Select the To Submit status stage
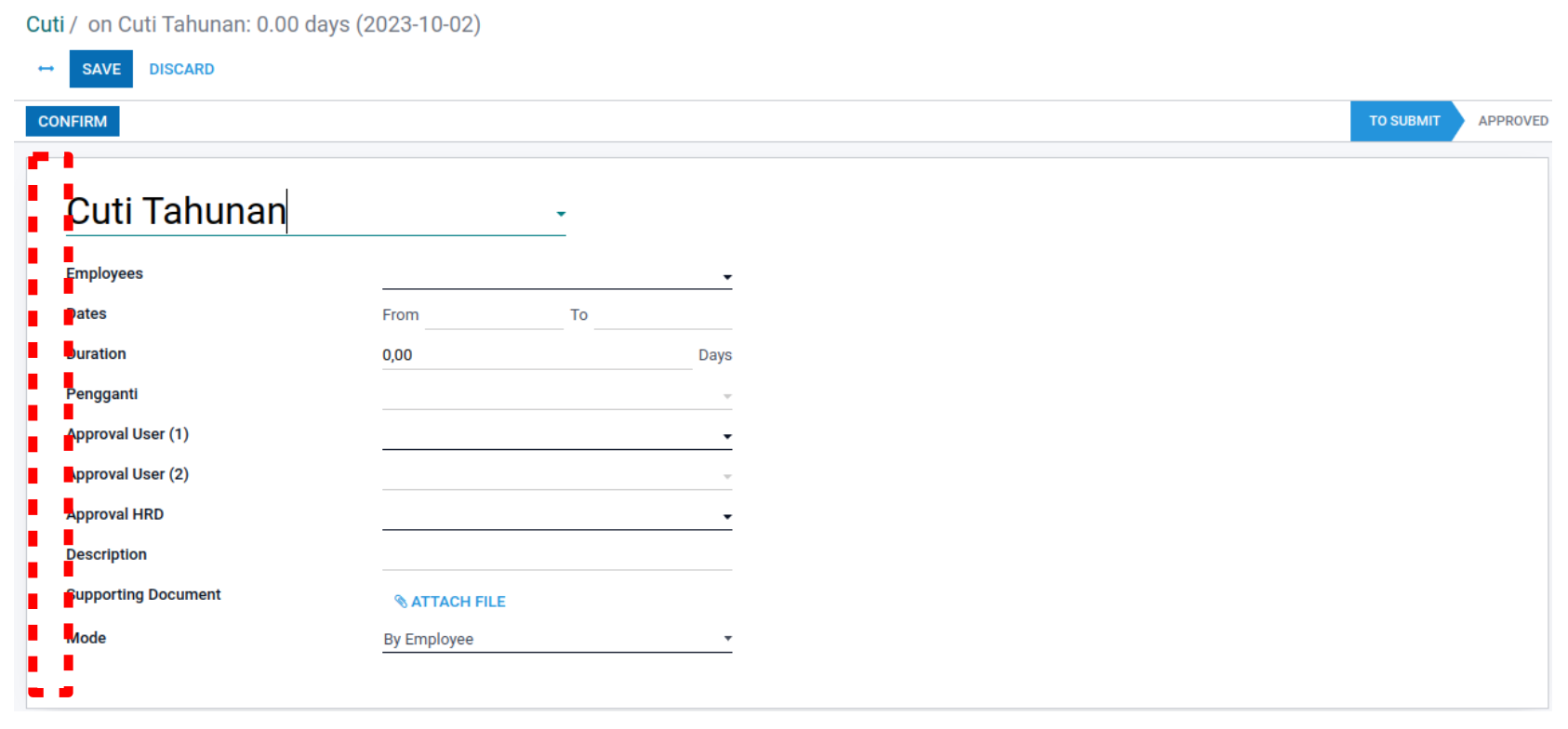This screenshot has height=729, width=1568. pyautogui.click(x=1403, y=121)
